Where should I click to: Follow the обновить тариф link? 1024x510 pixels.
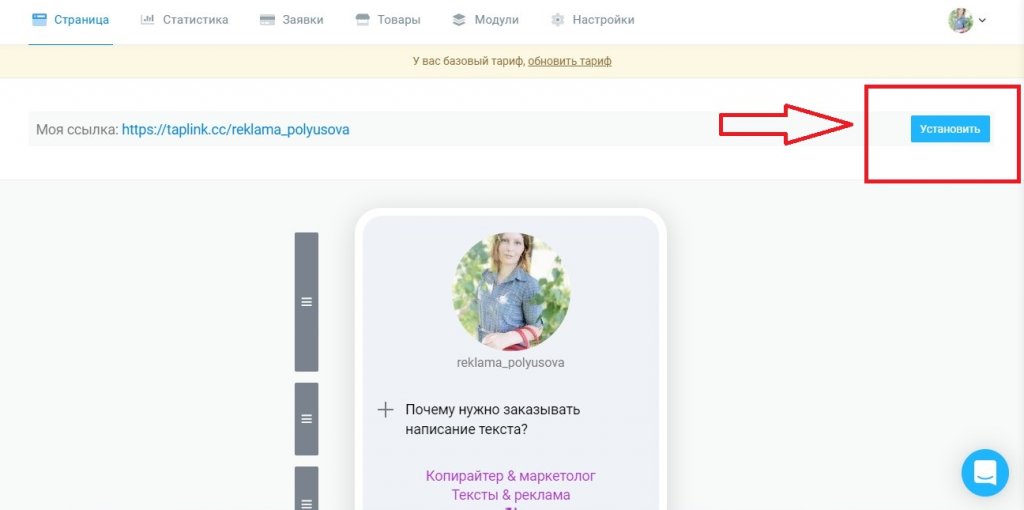[569, 61]
